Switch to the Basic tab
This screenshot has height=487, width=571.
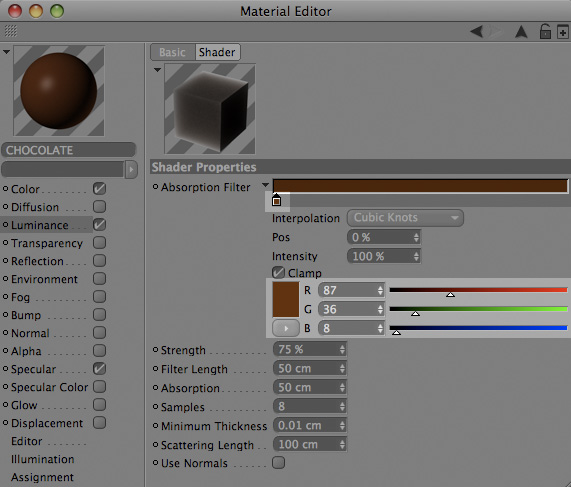click(173, 52)
